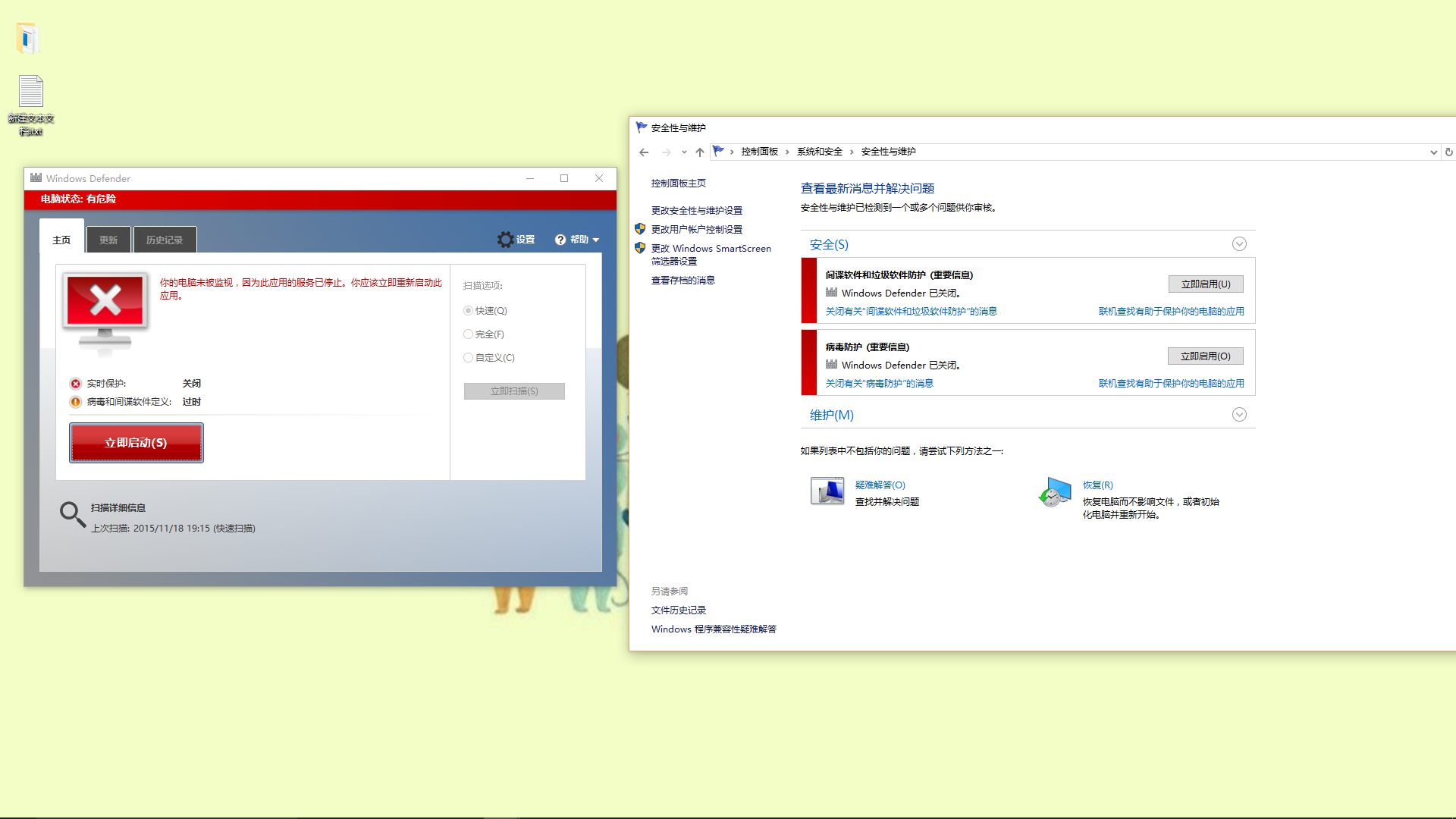Click the control panel address bar field
This screenshot has height=819, width=1456.
1075,152
